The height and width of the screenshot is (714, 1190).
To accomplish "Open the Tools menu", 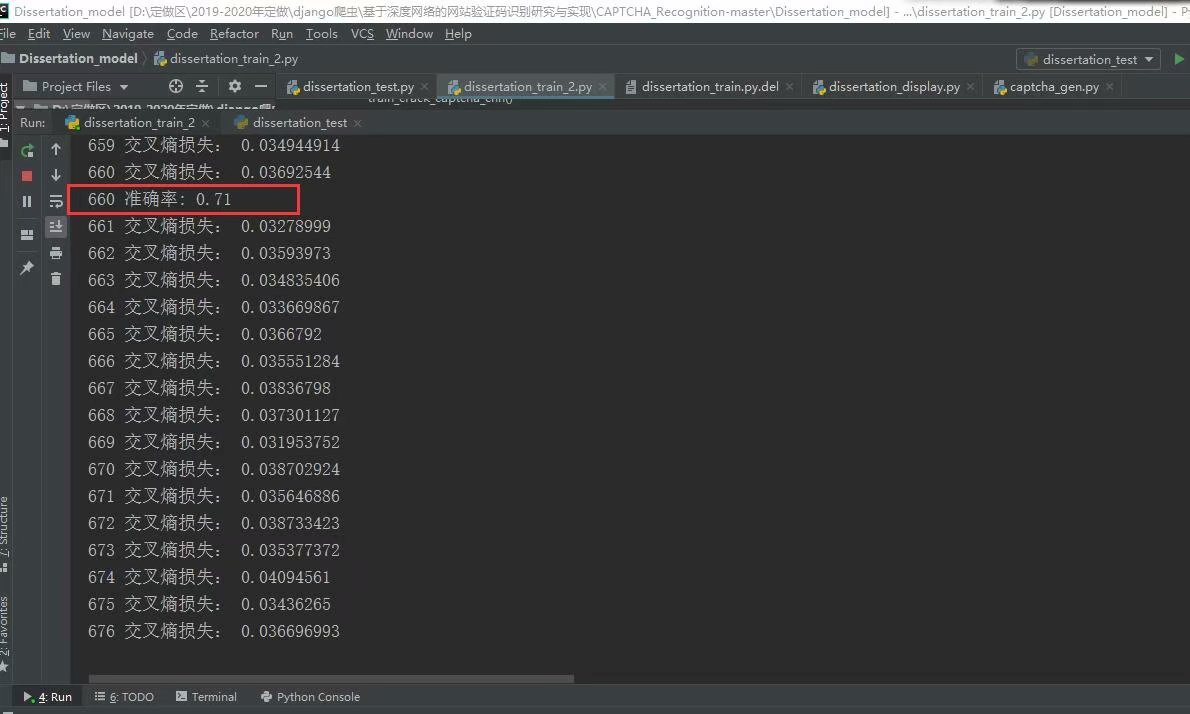I will tap(322, 34).
